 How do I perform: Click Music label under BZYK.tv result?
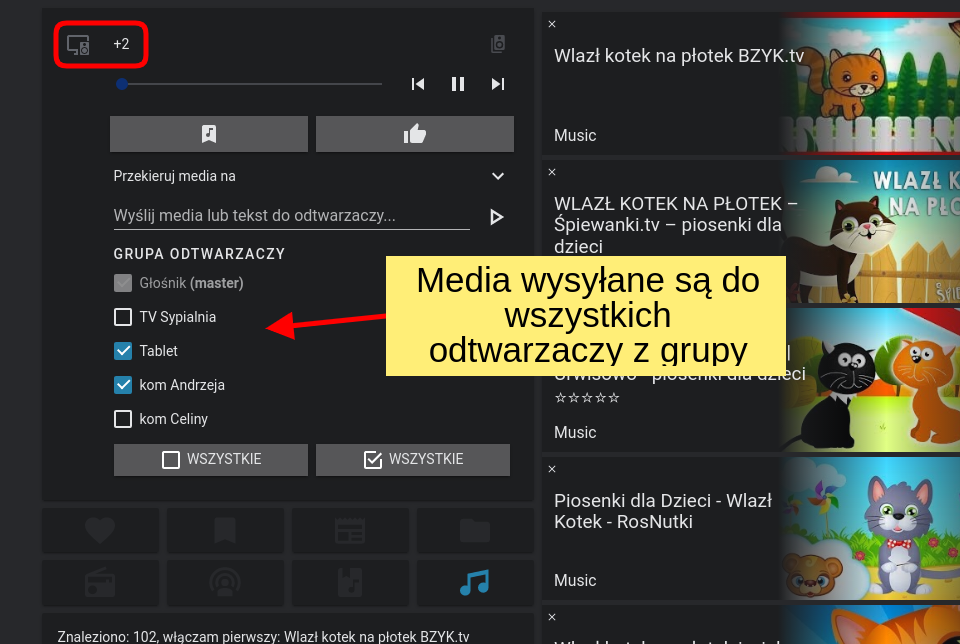coord(575,135)
